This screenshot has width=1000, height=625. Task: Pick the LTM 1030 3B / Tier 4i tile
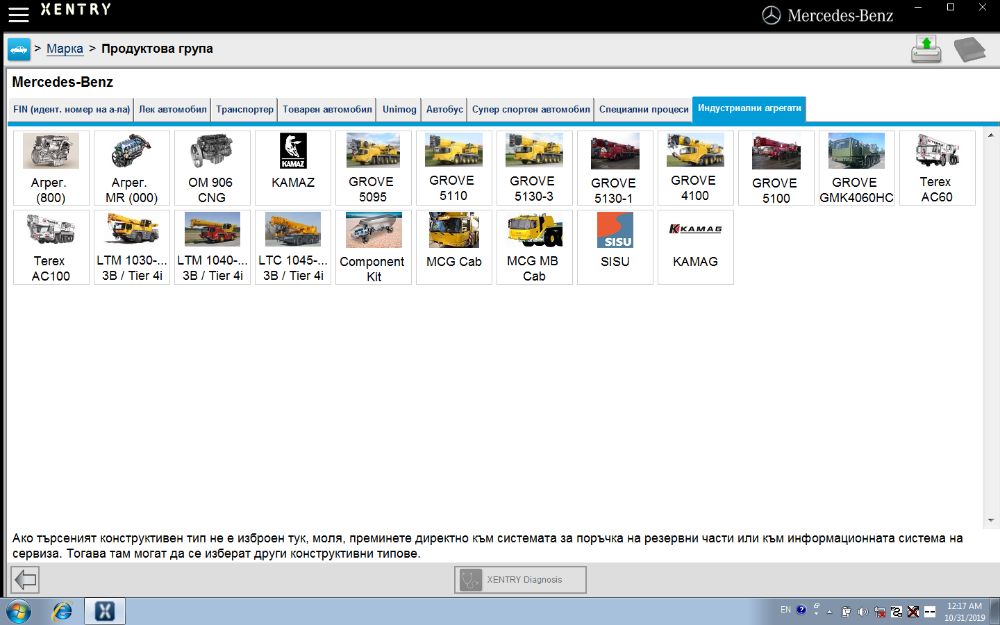click(x=131, y=247)
